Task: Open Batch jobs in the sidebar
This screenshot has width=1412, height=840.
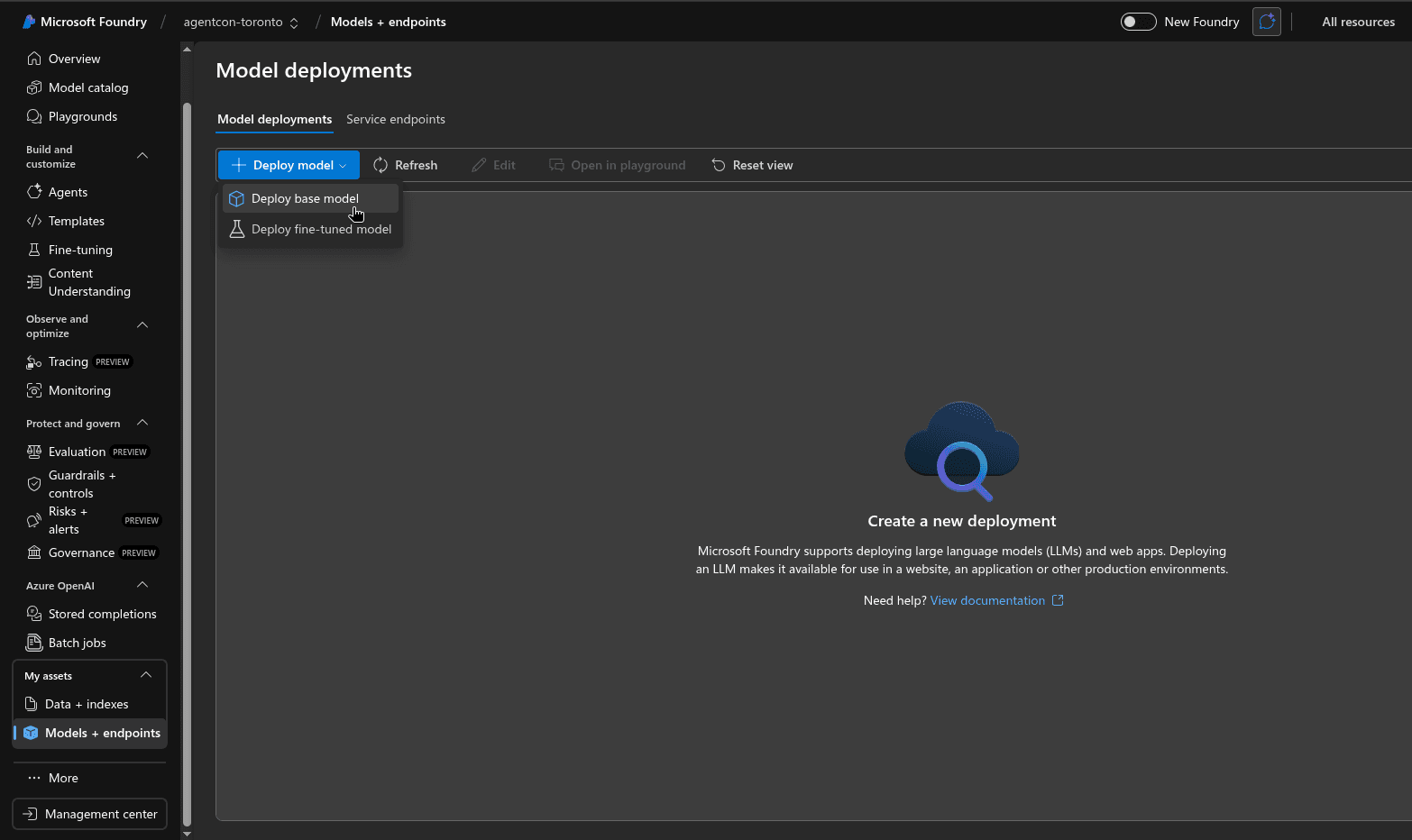Action: click(x=77, y=642)
